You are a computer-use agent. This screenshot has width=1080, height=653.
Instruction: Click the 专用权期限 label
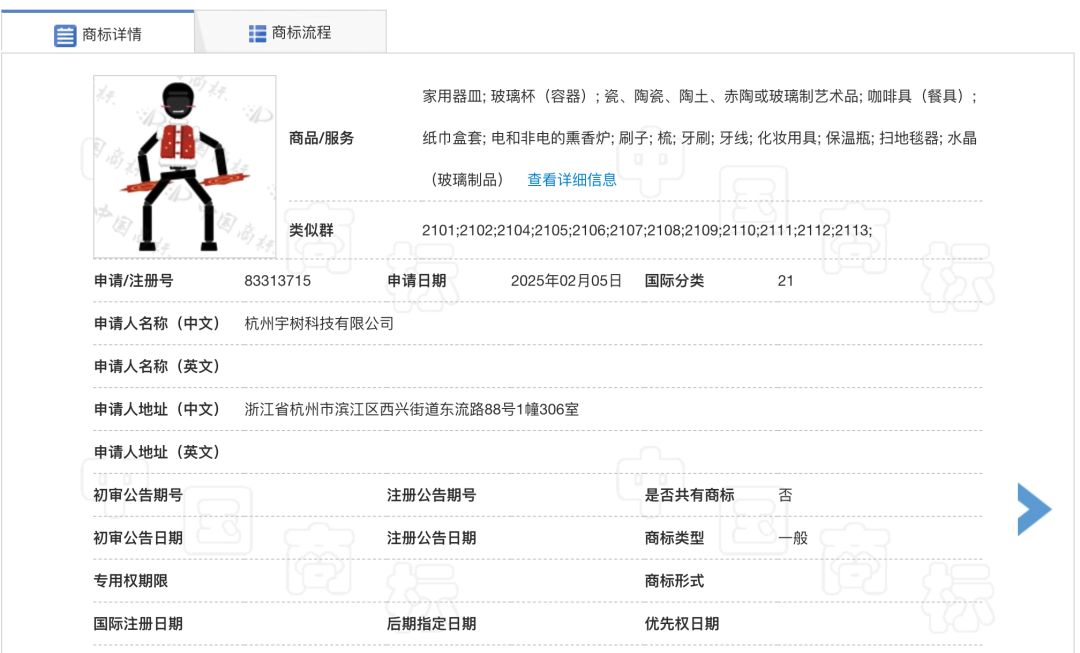(x=131, y=581)
